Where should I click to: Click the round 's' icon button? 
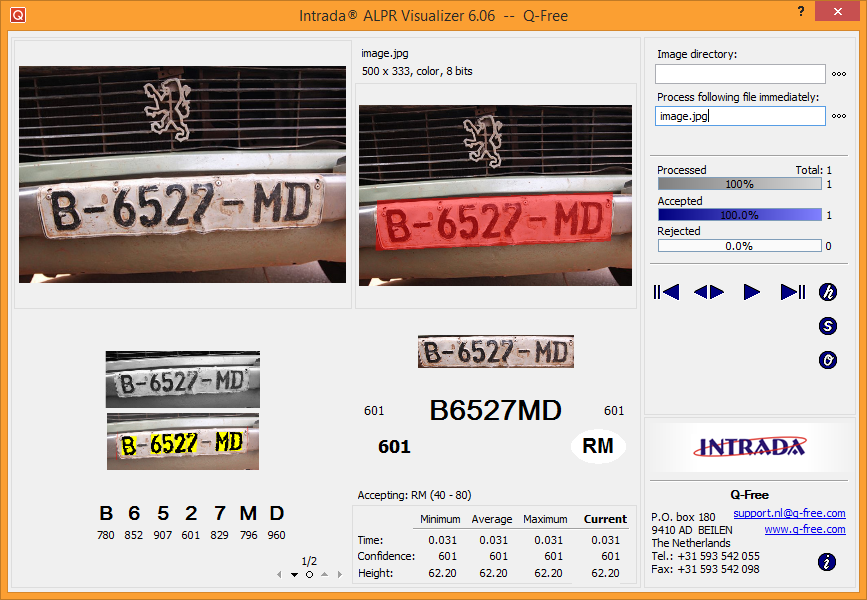828,326
